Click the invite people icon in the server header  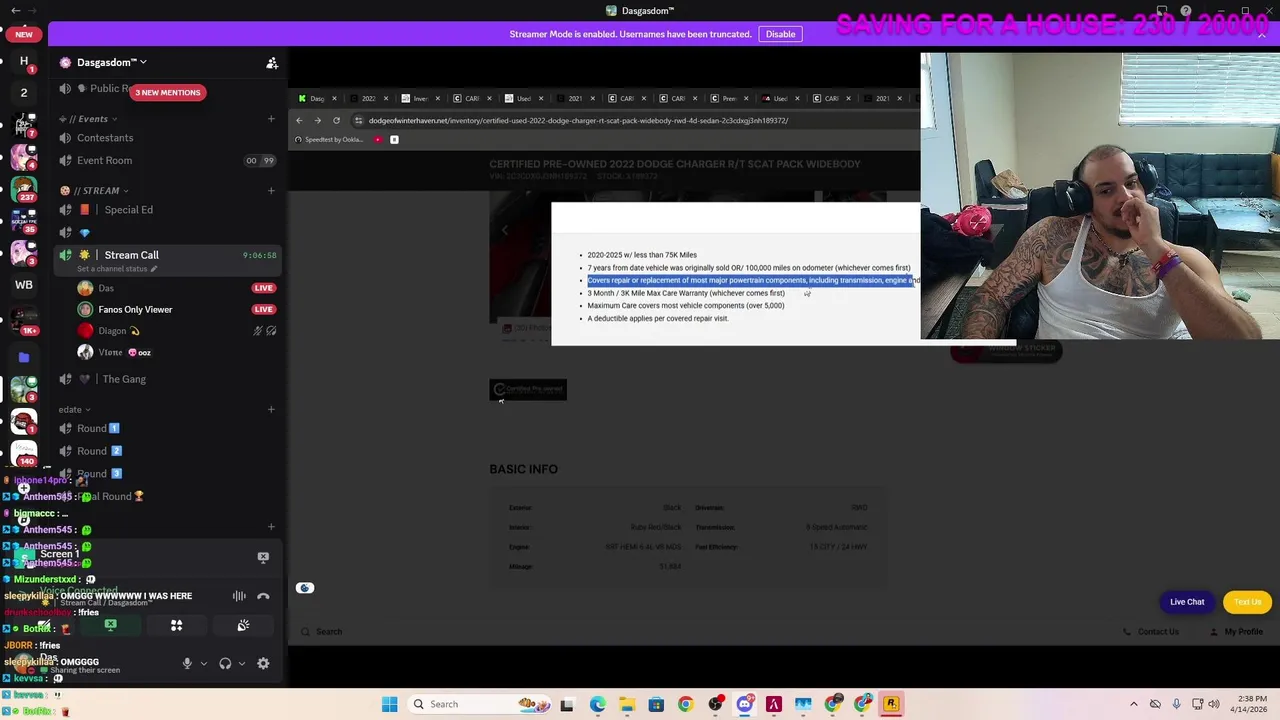point(272,62)
